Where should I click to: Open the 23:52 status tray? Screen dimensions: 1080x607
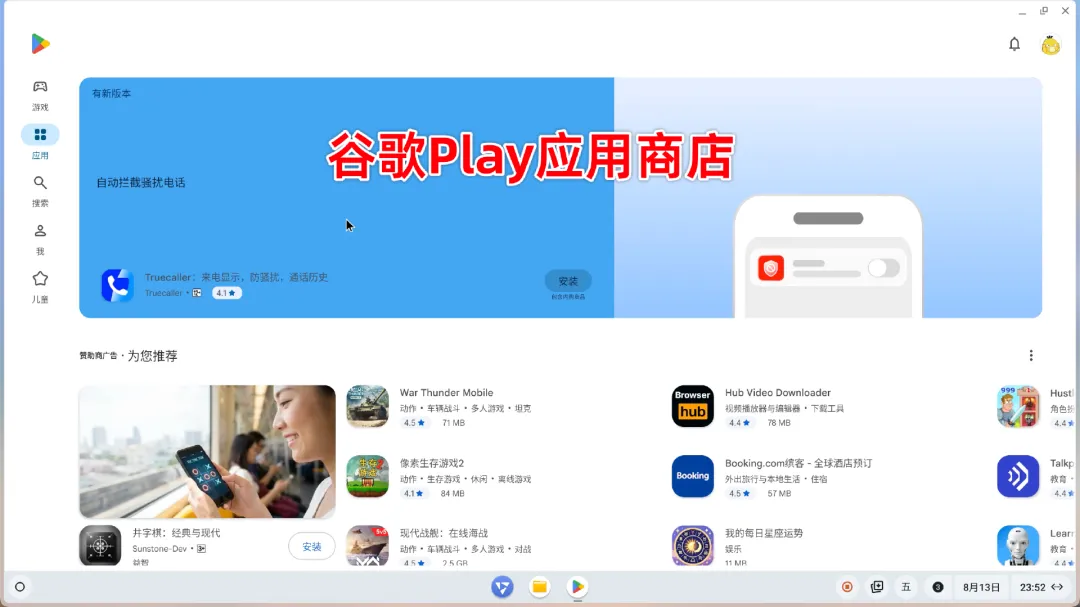click(1041, 587)
